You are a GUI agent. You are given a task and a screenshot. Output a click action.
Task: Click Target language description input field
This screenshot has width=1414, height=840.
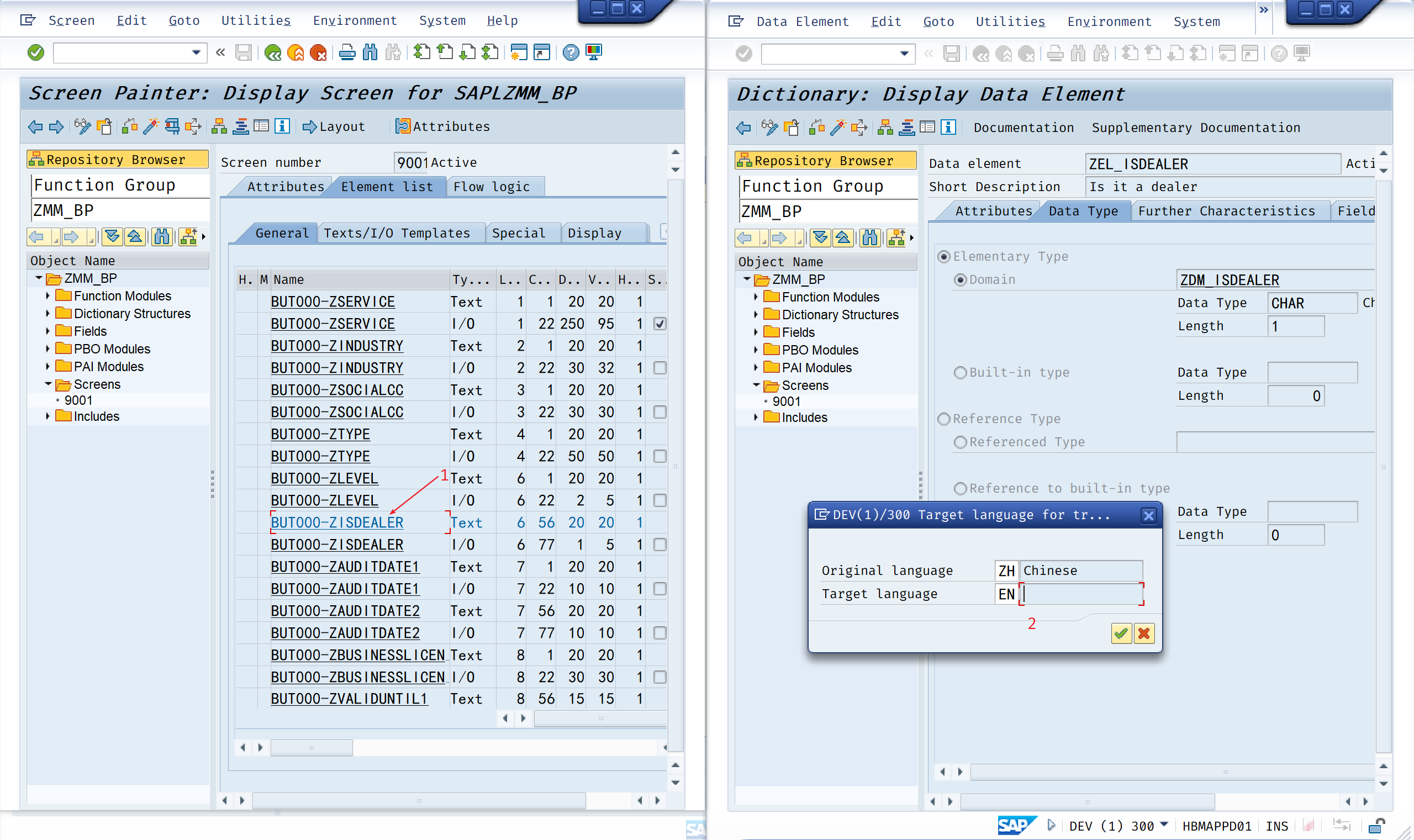point(1080,594)
